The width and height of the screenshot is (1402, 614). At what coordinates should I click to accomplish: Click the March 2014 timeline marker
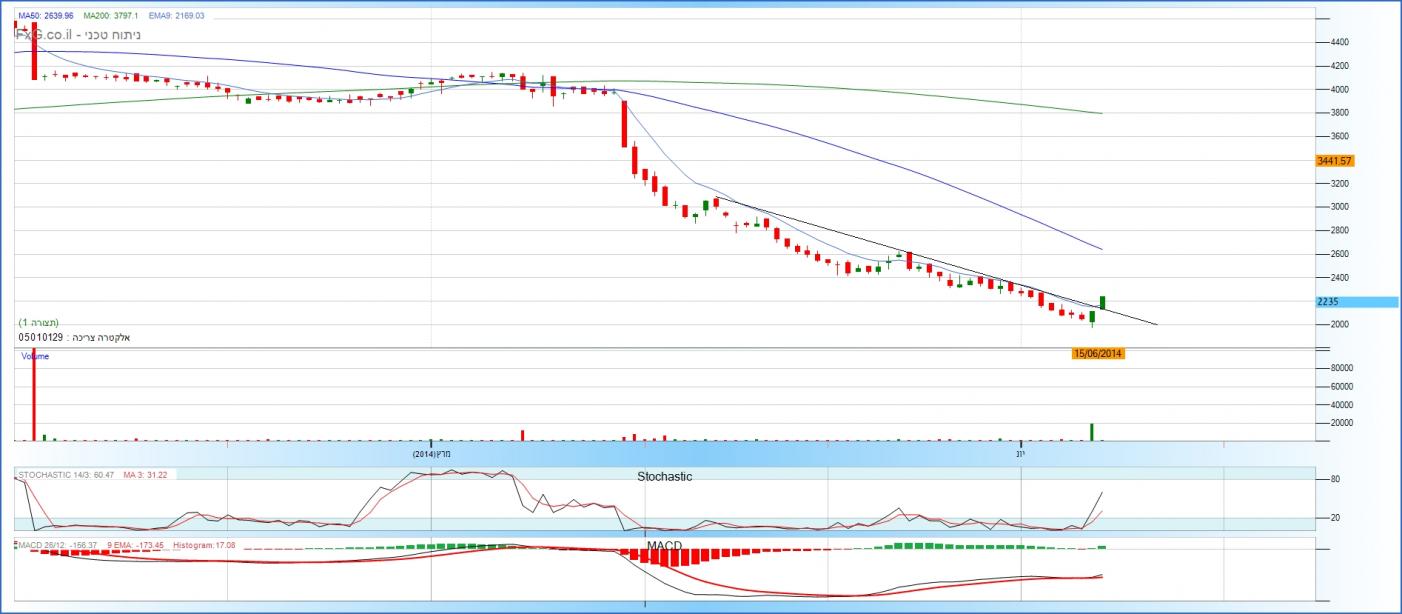(432, 453)
